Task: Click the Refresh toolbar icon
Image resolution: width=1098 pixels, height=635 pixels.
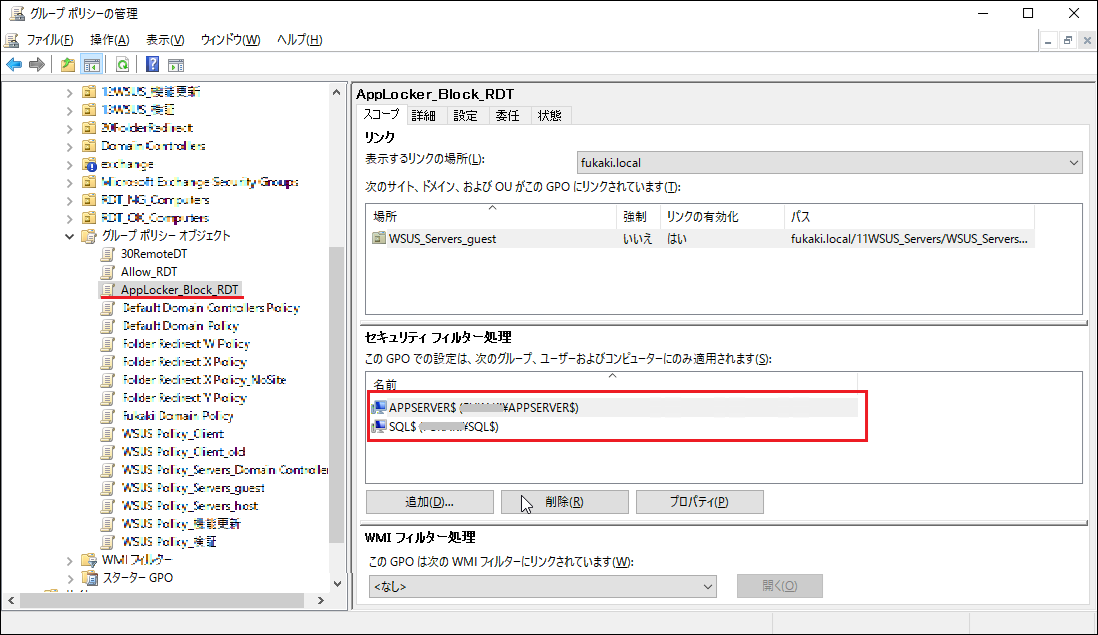Action: point(122,65)
